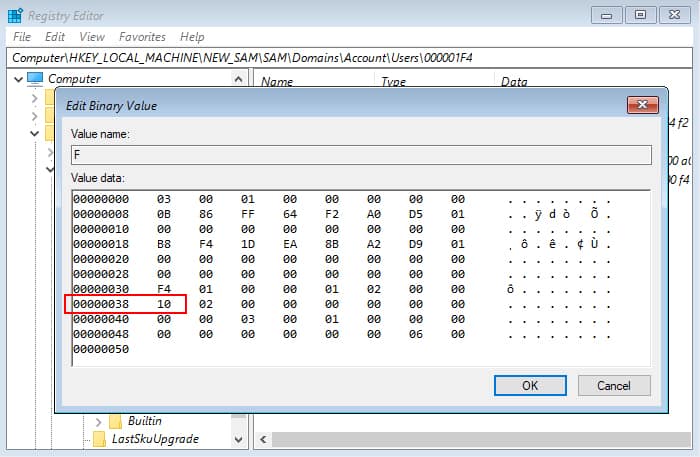Image resolution: width=700 pixels, height=457 pixels.
Task: Click the horizontal scroll left arrow
Action: point(263,440)
